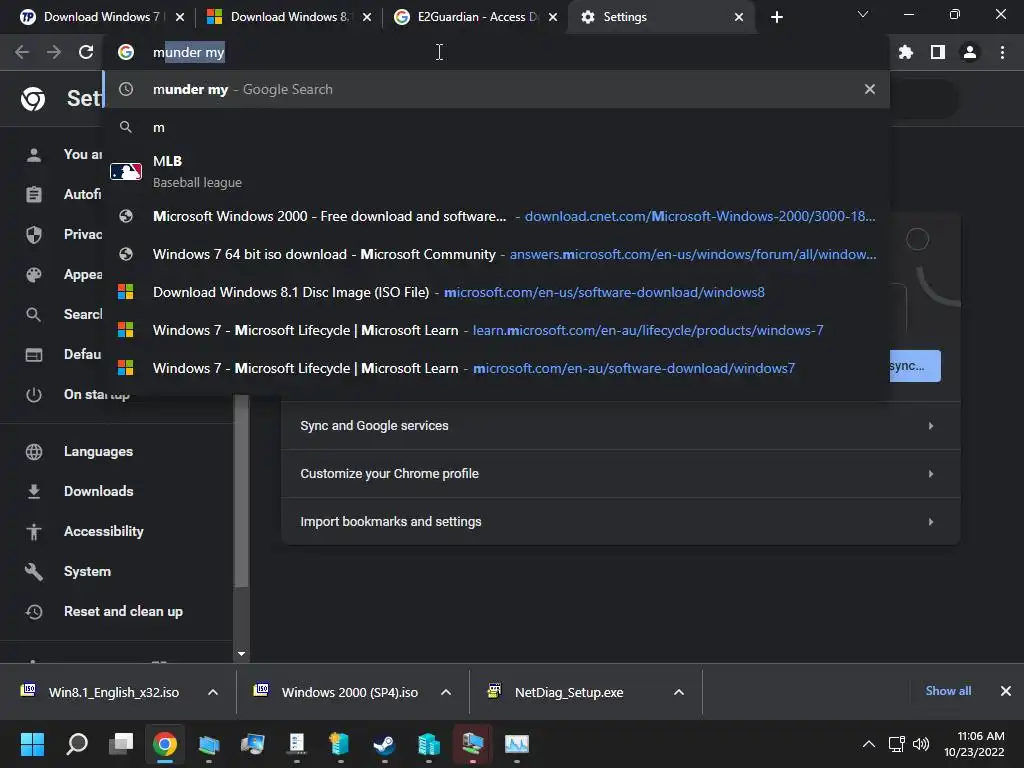Screen dimensions: 1024x768
Task: Expand Import bookmarks and settings row
Action: point(620,522)
